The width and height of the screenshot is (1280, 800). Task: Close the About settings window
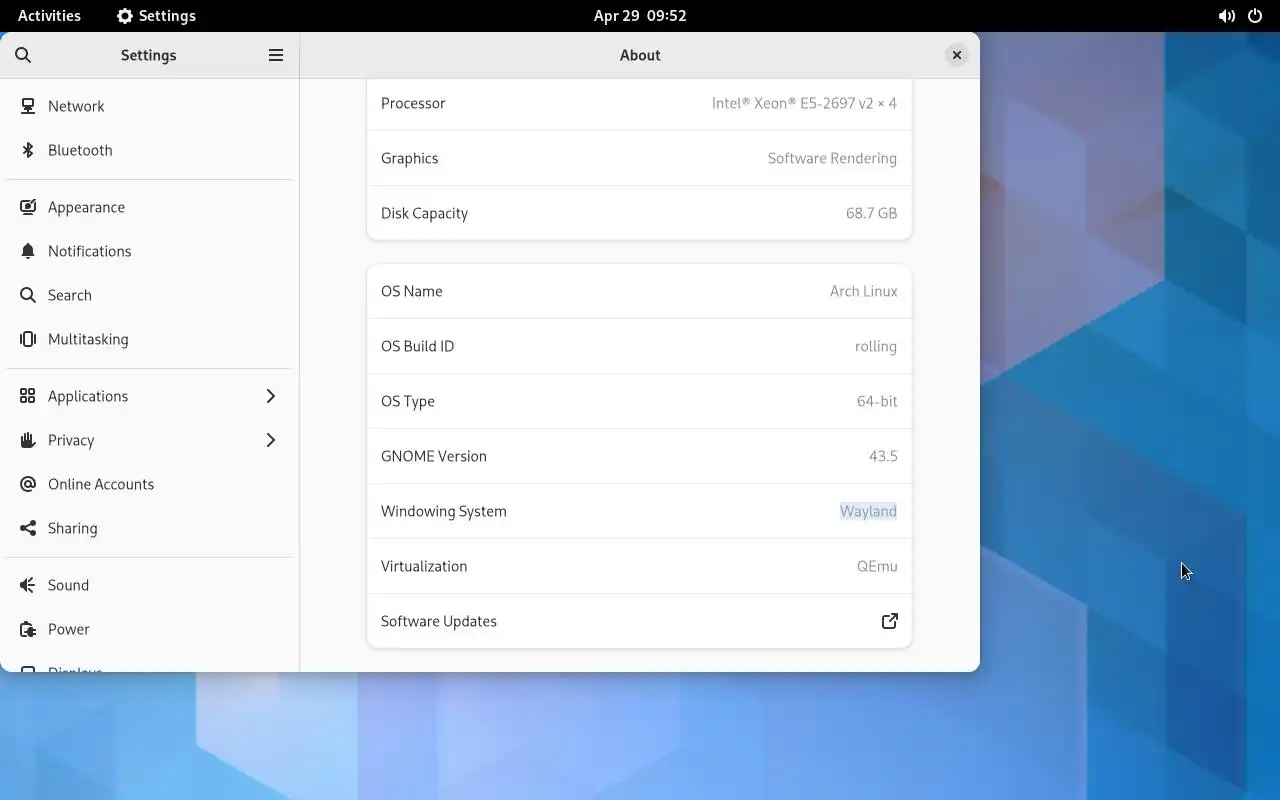957,55
